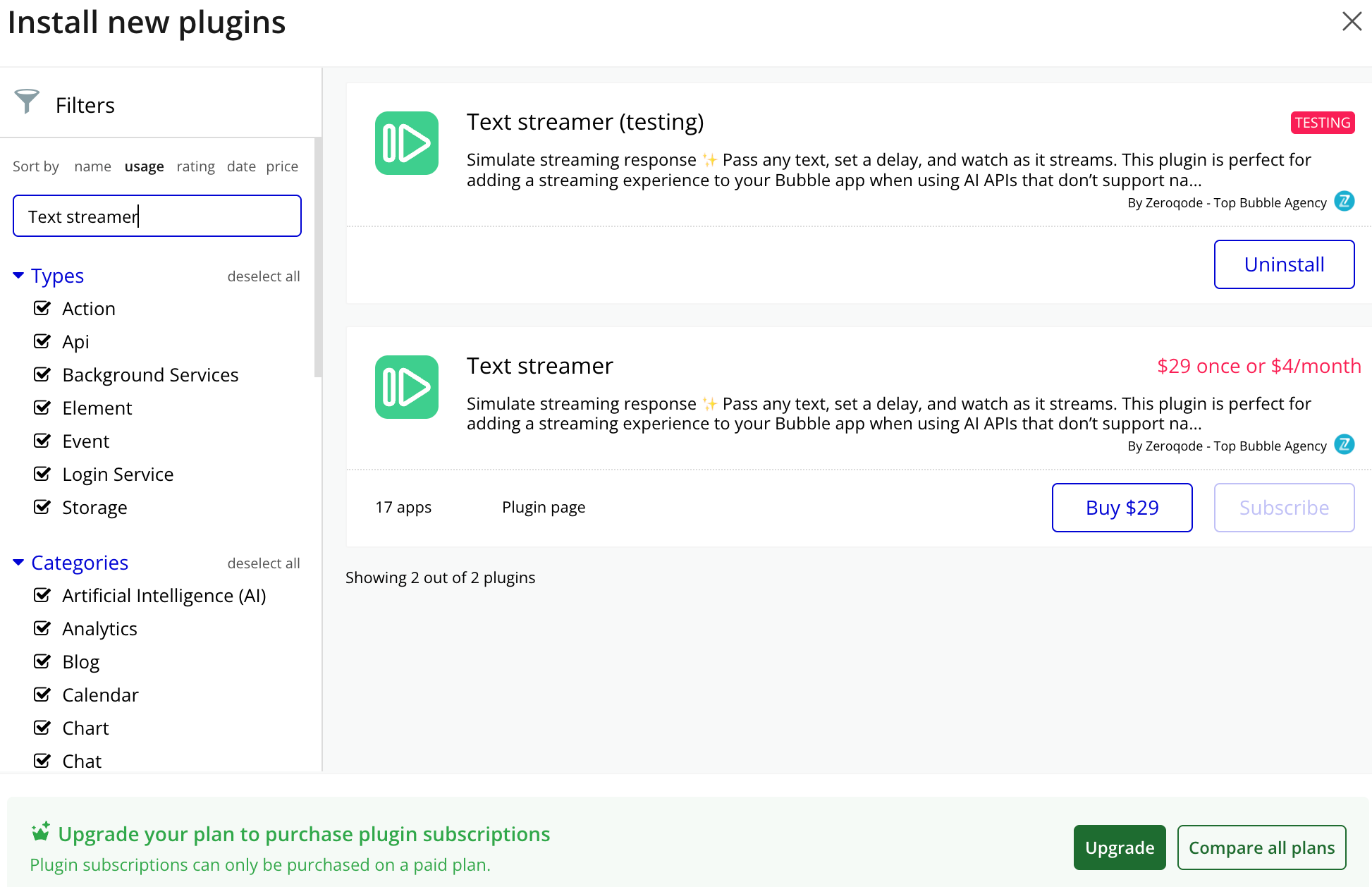Image resolution: width=1372 pixels, height=887 pixels.
Task: Click deselect all for Categories
Action: coord(264,563)
